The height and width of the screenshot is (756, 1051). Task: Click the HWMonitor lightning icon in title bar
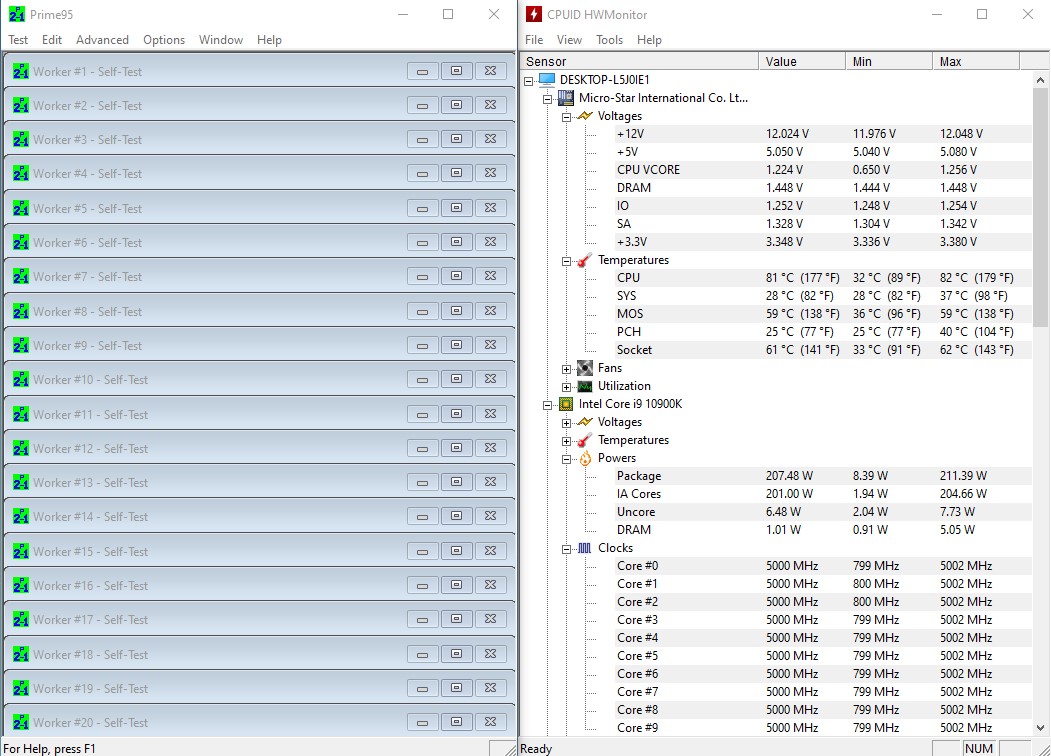coord(534,14)
